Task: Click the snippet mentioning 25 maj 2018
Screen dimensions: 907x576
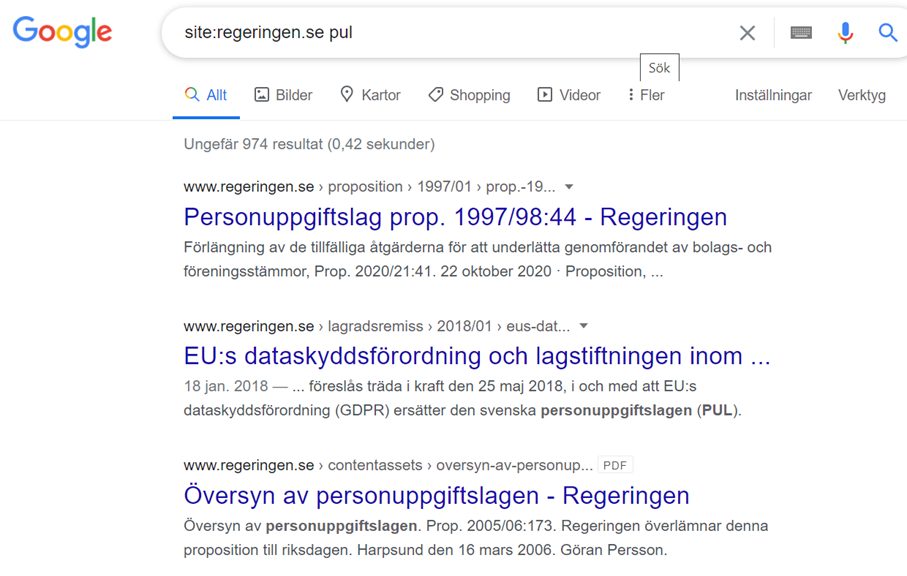Action: pos(463,398)
